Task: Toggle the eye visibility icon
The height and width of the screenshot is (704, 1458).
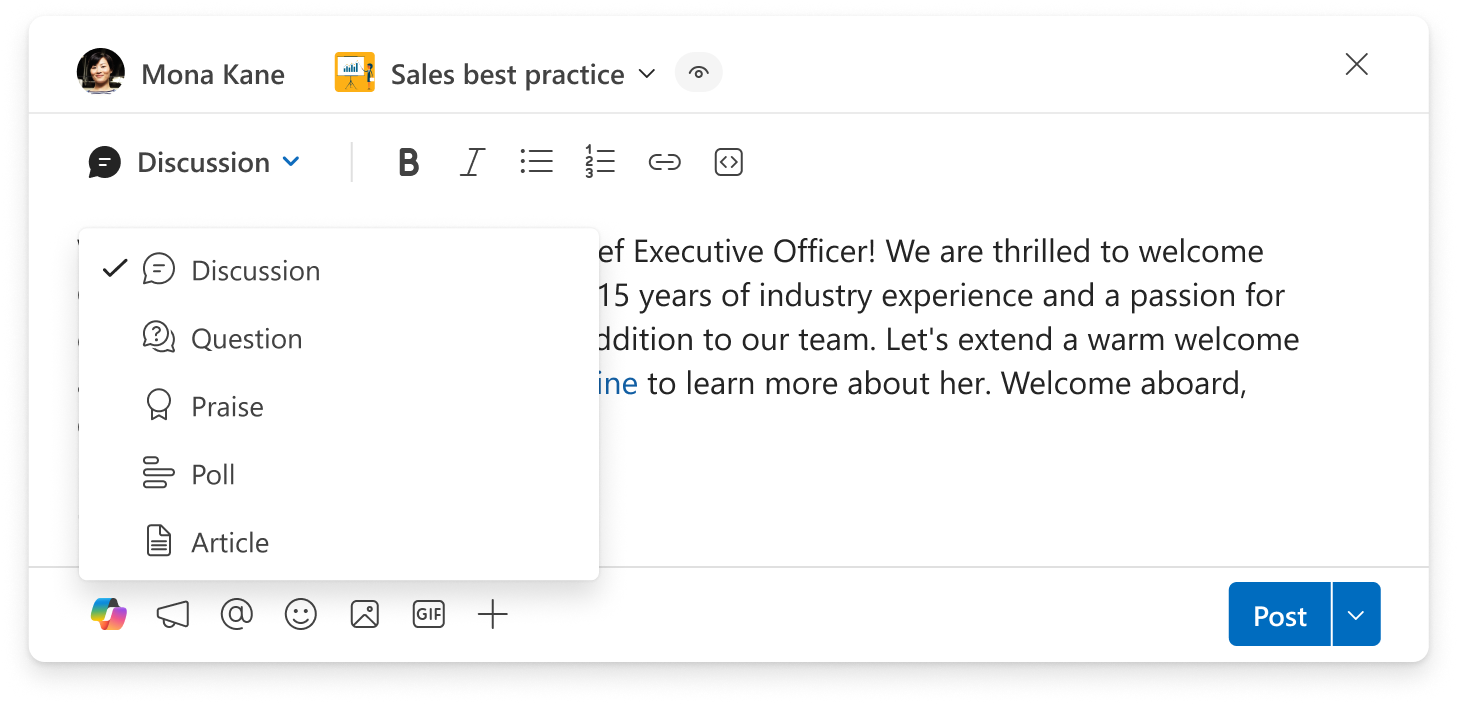Action: click(x=699, y=73)
